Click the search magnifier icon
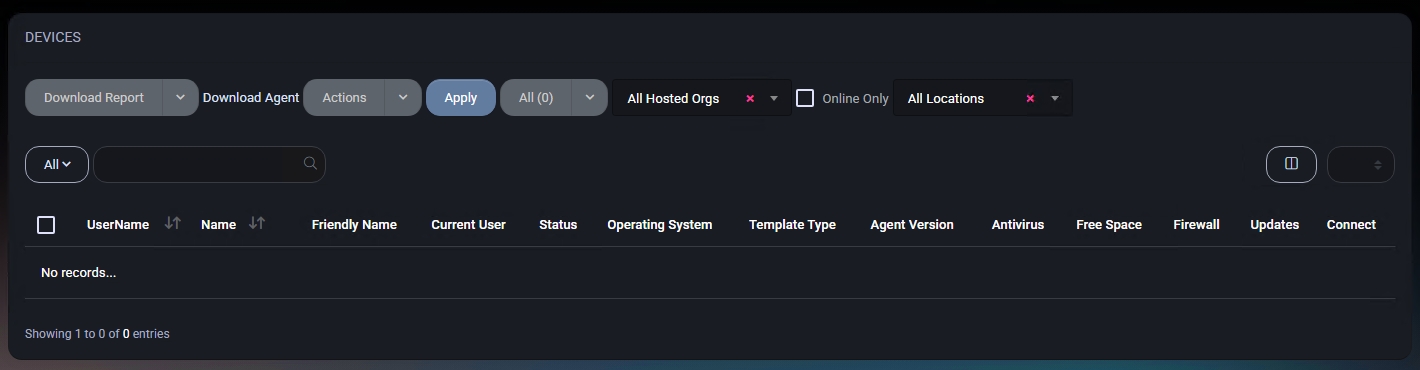 pos(310,163)
